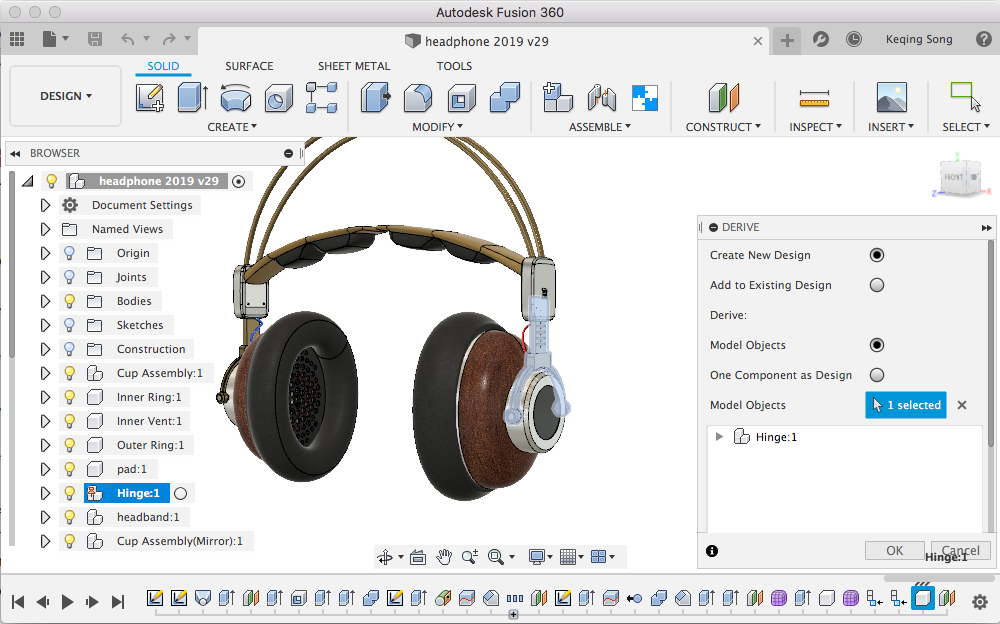The height and width of the screenshot is (624, 1000).
Task: Toggle visibility lightbulb of the Bodies folder
Action: (70, 301)
